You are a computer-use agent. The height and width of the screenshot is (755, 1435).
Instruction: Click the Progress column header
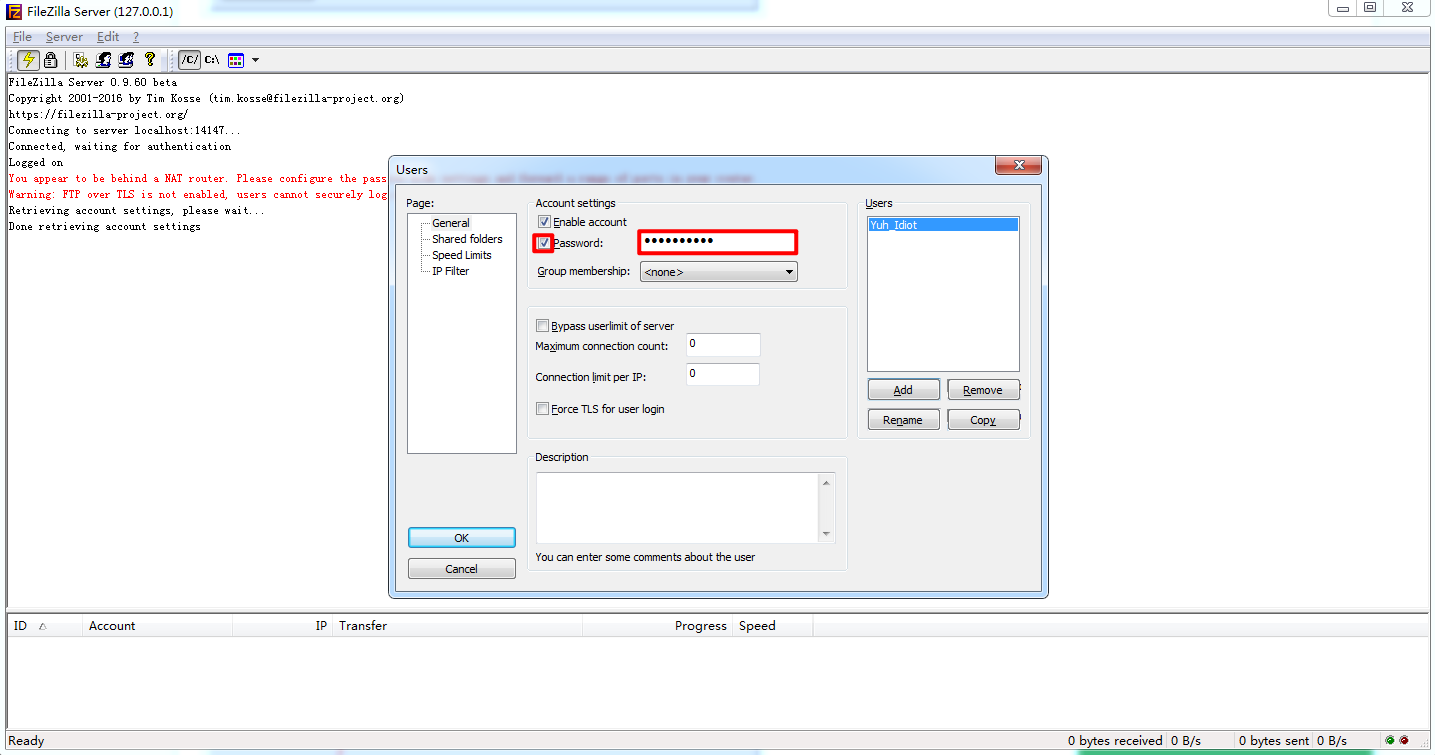pos(658,626)
